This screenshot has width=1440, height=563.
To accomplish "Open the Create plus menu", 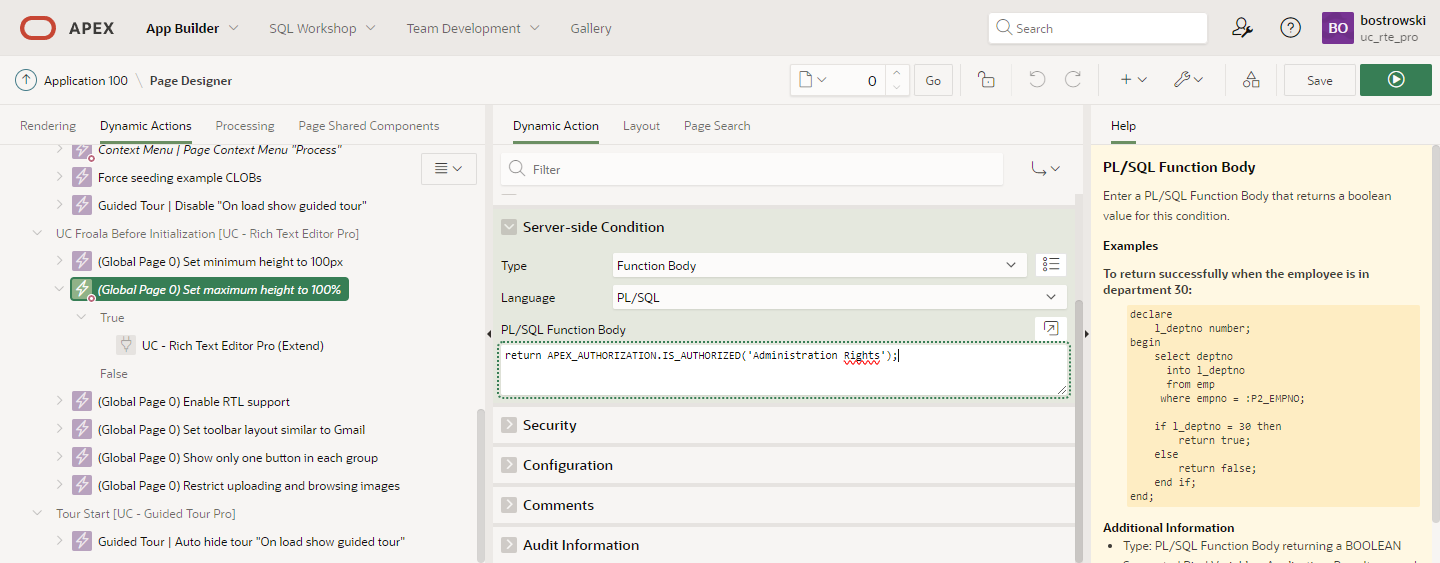I will (1133, 80).
